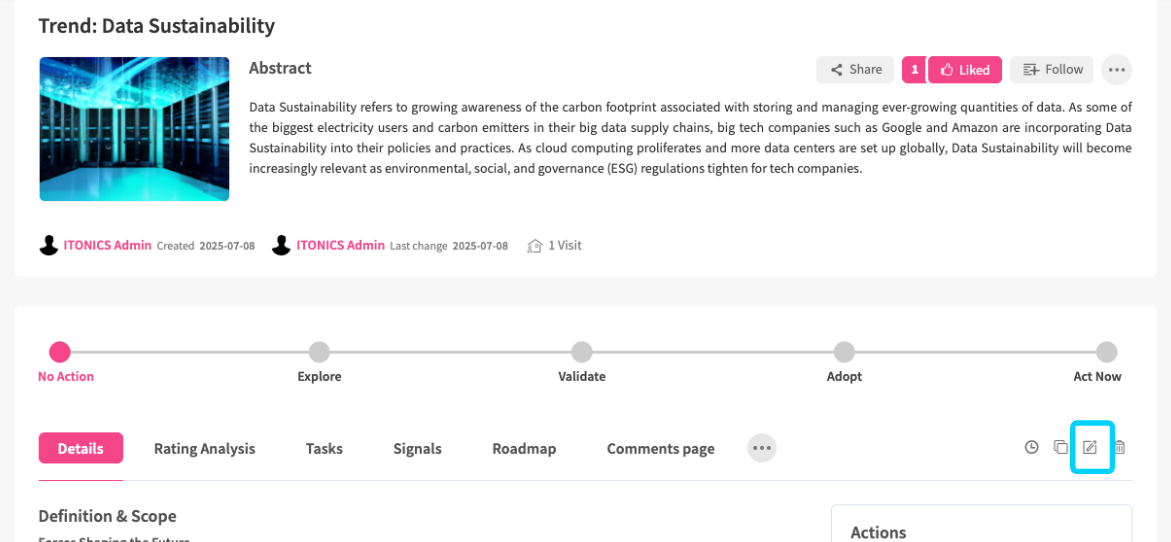Click the Share button
Screen dimensions: 1171x542
[x=855, y=70]
